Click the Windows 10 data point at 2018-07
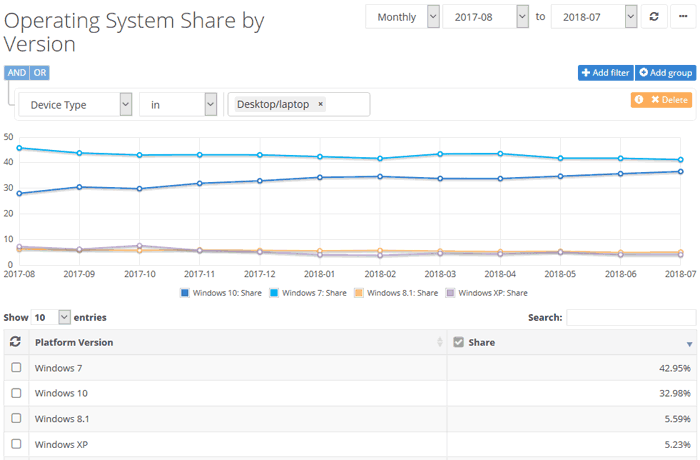Image resolution: width=700 pixels, height=460 pixels. tap(680, 171)
